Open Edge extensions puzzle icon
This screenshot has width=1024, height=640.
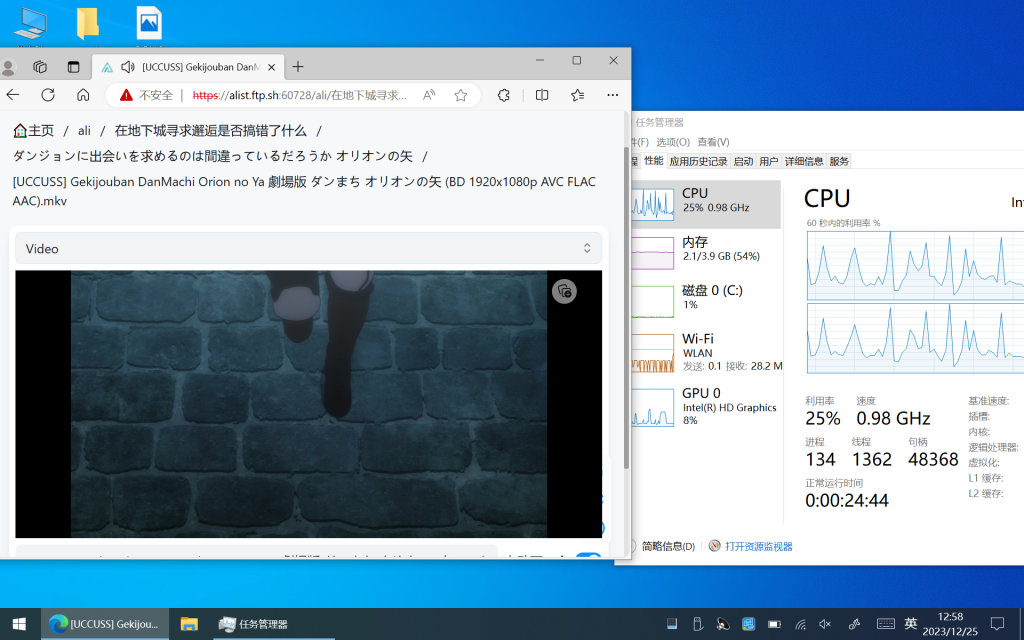coord(504,95)
